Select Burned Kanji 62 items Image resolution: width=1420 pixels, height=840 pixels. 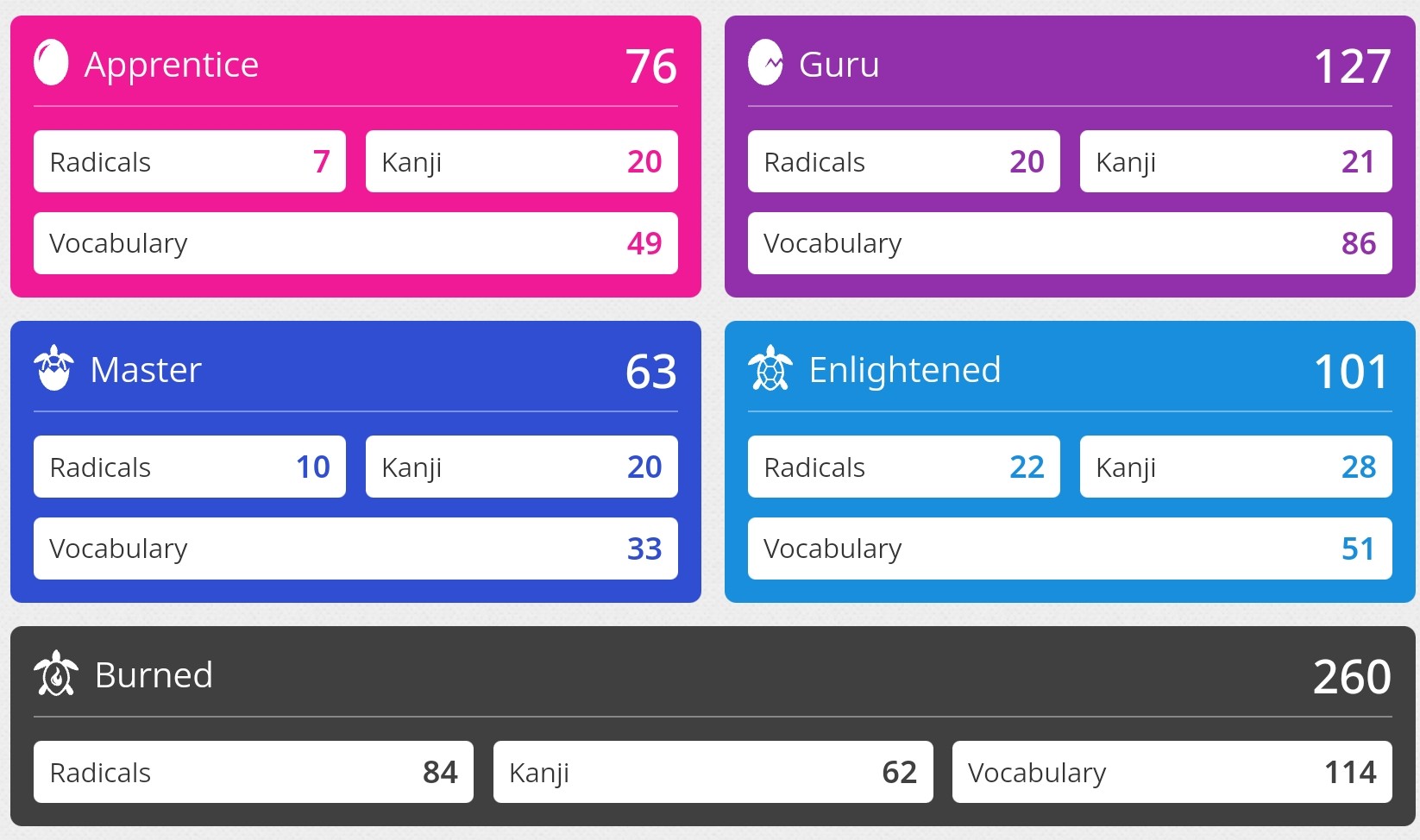(x=713, y=772)
